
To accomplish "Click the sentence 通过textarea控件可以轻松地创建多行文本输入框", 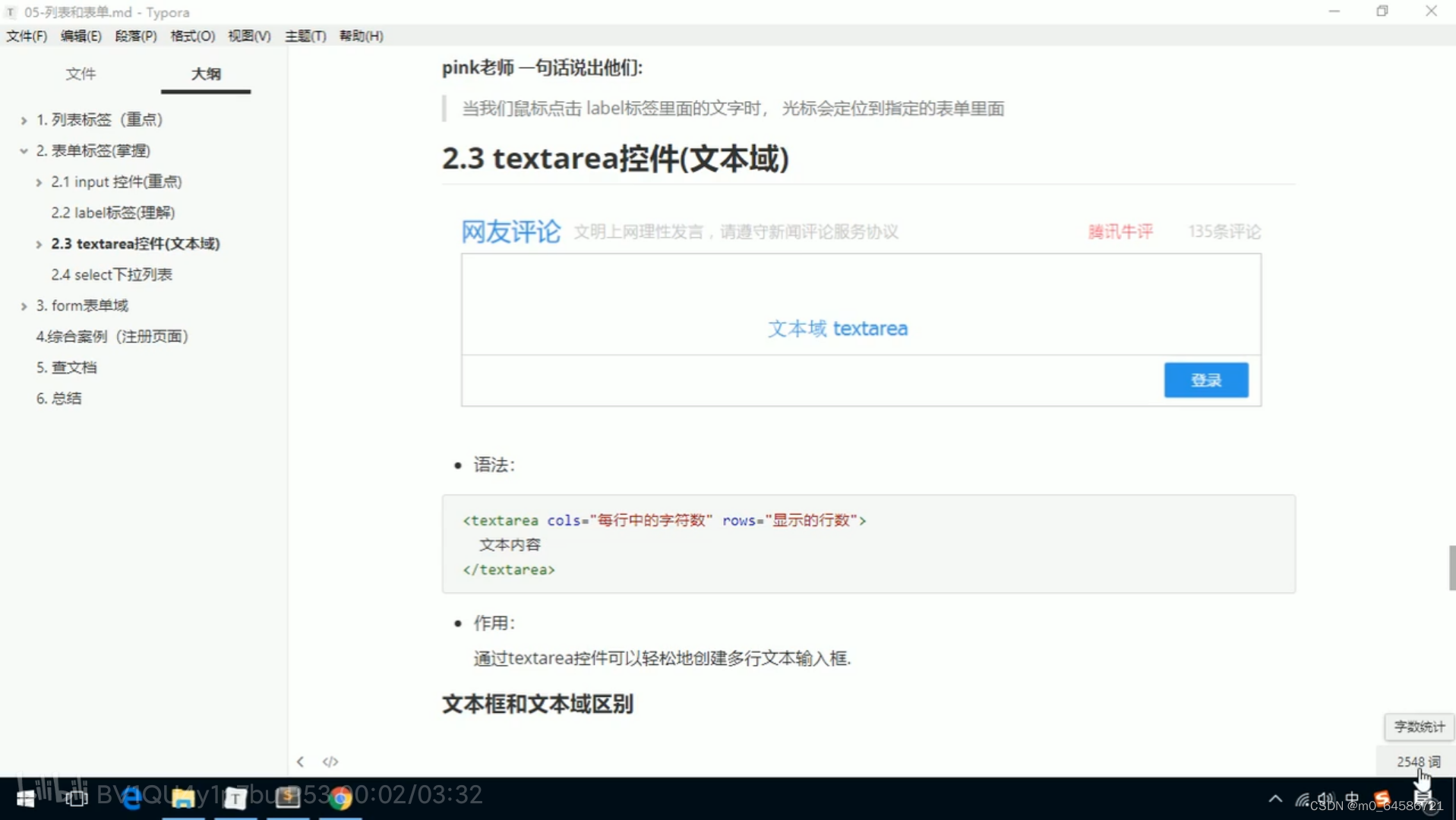I will coord(662,658).
